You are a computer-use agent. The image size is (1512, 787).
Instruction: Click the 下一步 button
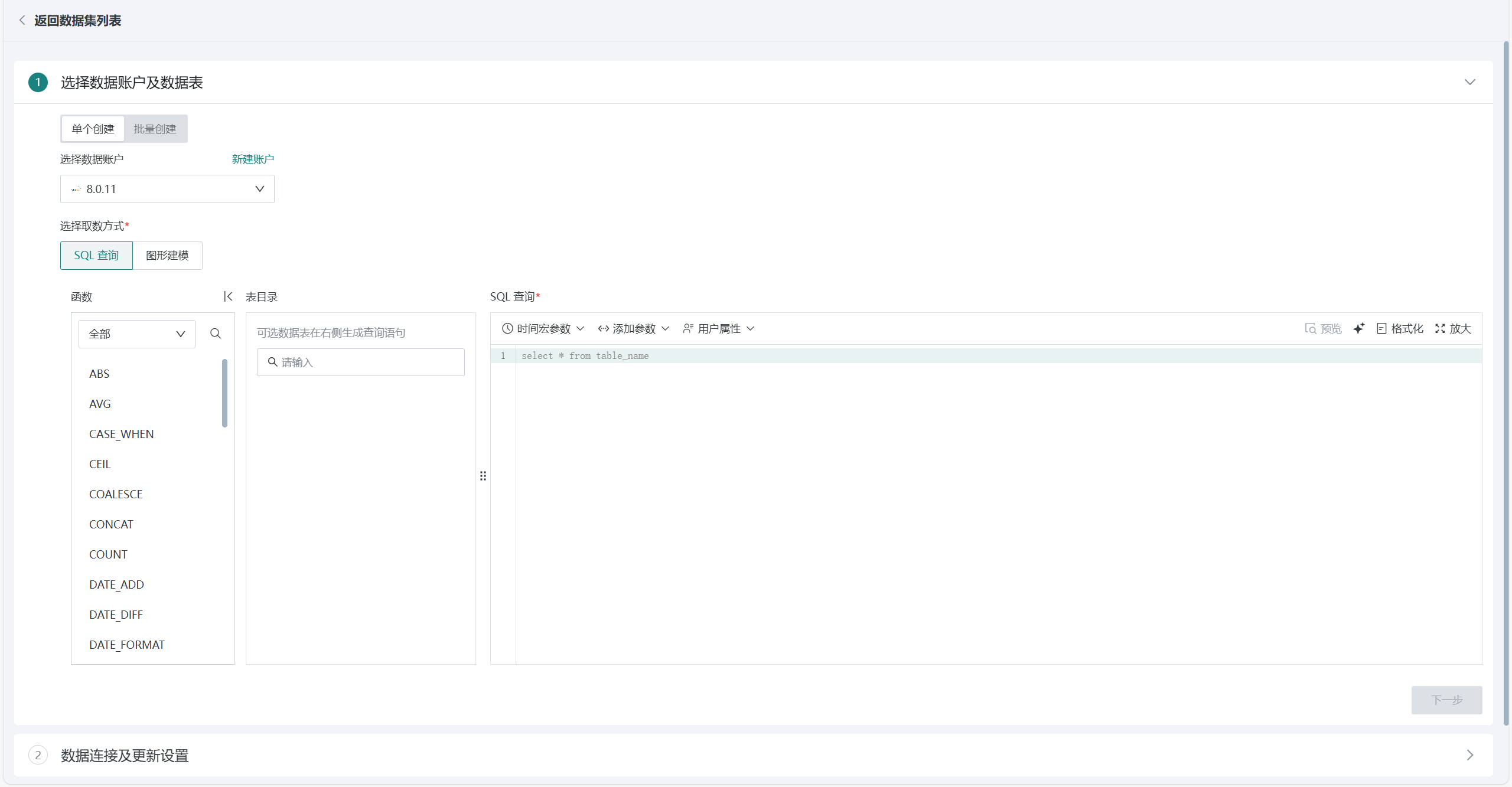(1446, 700)
